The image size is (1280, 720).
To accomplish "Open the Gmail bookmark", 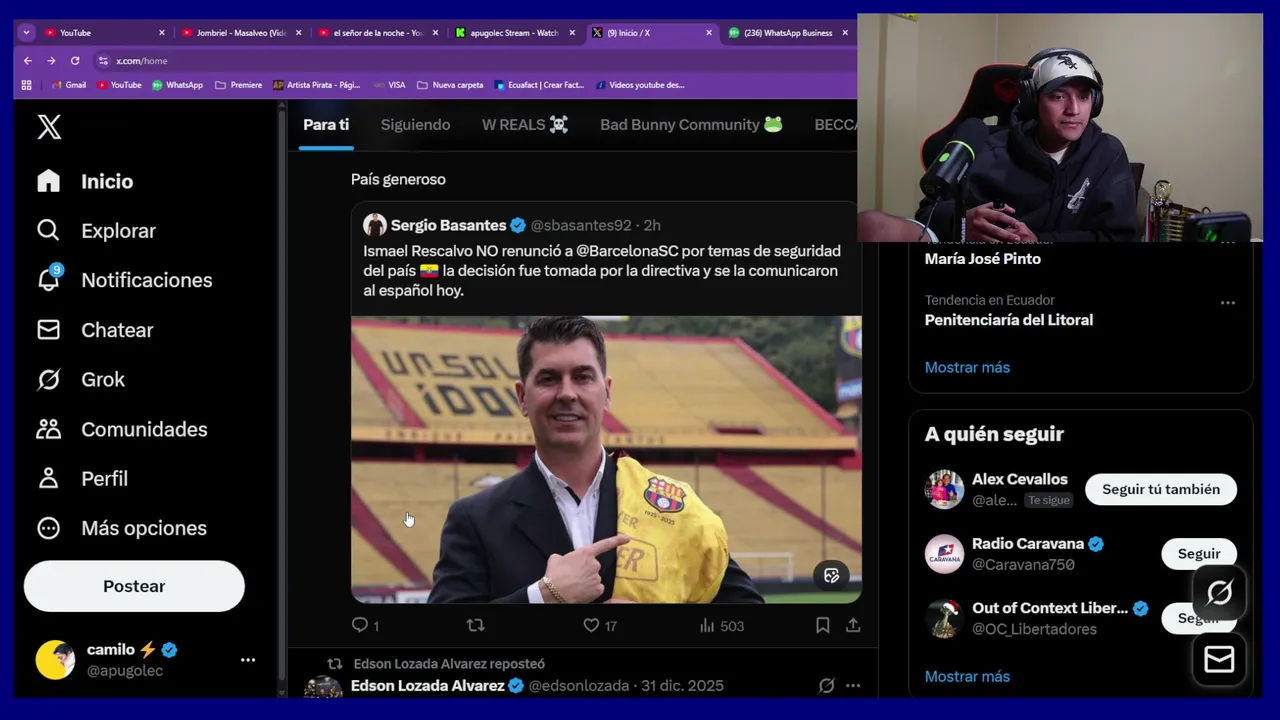I will [69, 85].
